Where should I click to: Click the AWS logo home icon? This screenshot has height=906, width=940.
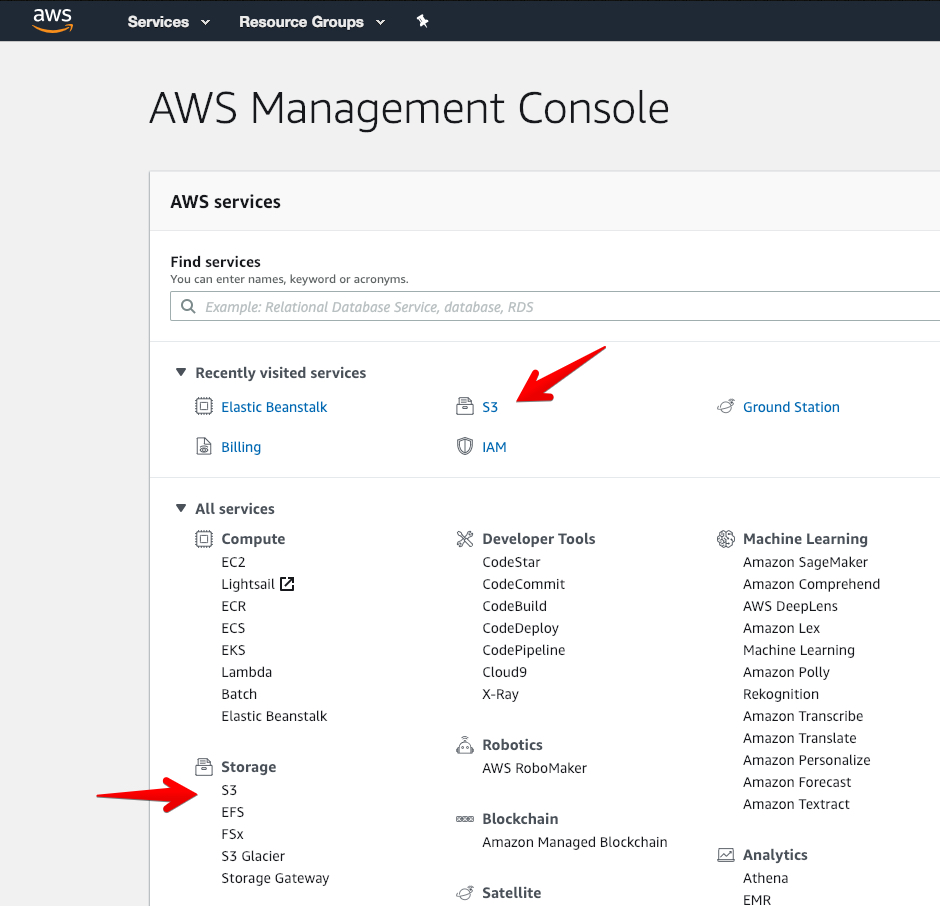click(x=53, y=20)
